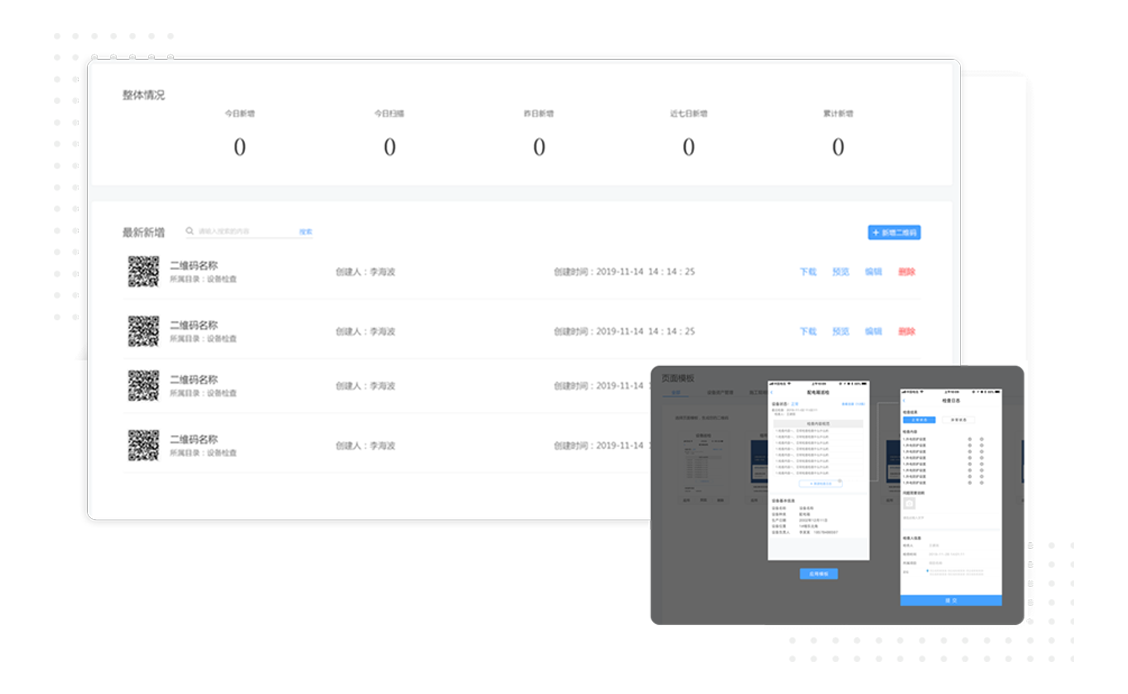
Task: Select the 昨日新增 count value
Action: click(x=539, y=147)
